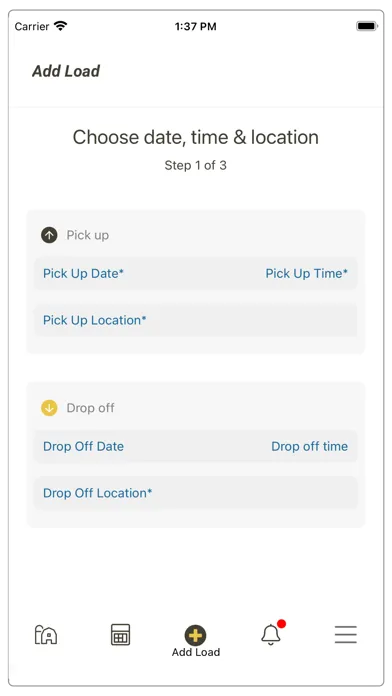The width and height of the screenshot is (392, 696).
Task: Tap the Pick up section label
Action: click(x=87, y=235)
